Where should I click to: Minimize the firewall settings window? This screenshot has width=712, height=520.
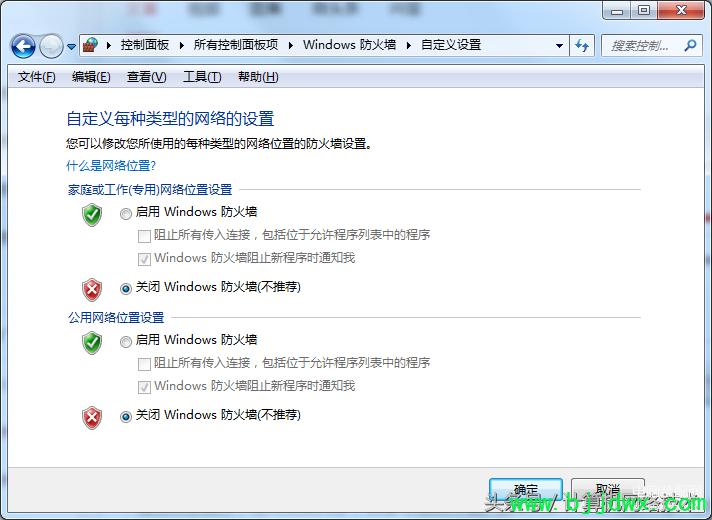pos(617,11)
